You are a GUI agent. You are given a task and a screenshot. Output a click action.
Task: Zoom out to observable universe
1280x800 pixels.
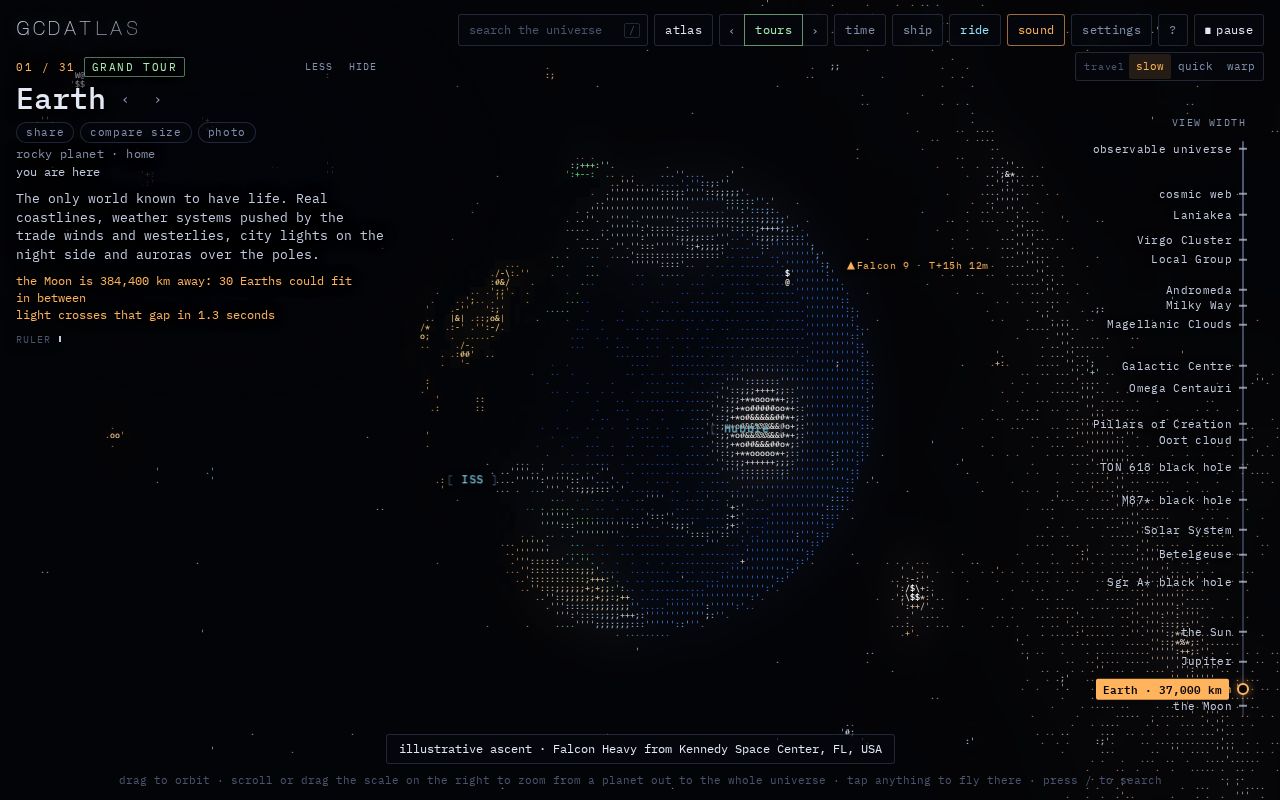1162,149
